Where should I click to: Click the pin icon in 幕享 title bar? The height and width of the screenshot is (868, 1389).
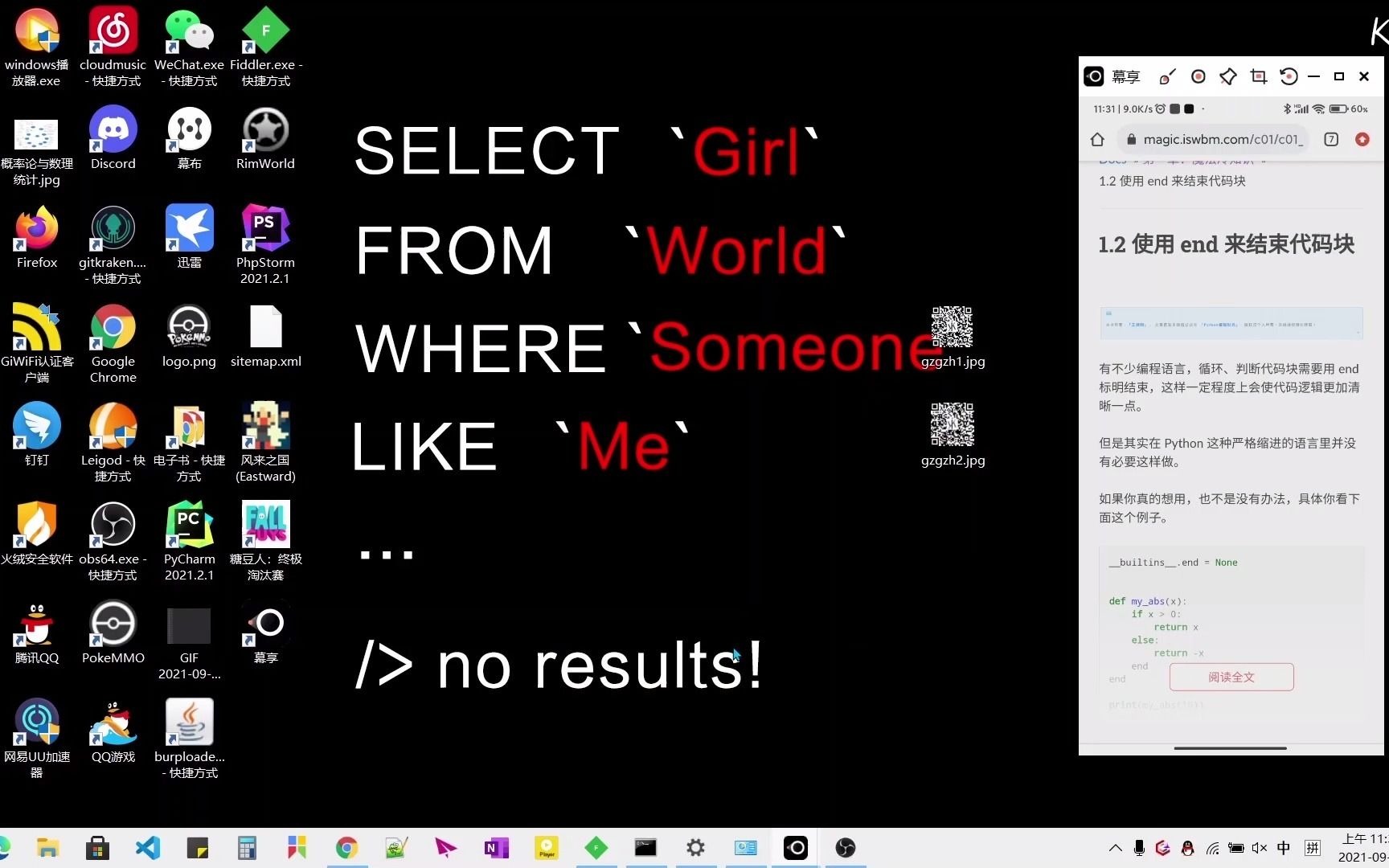[x=1228, y=76]
